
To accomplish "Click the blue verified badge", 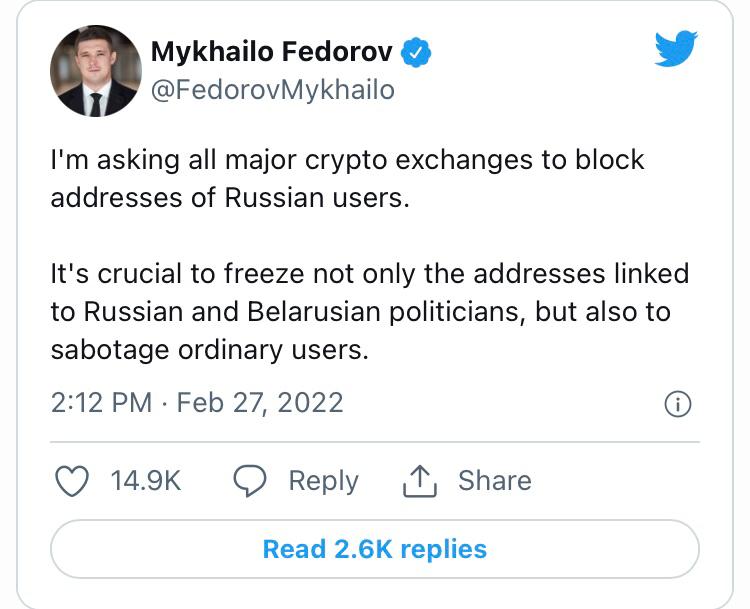I will point(417,51).
